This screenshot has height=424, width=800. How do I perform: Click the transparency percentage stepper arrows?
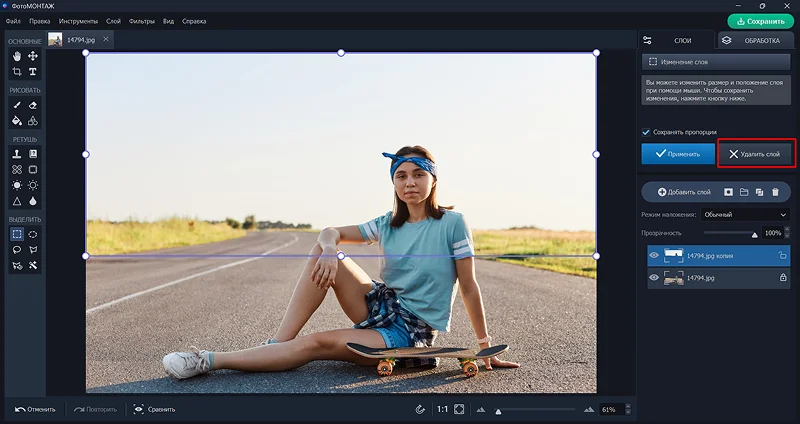787,233
